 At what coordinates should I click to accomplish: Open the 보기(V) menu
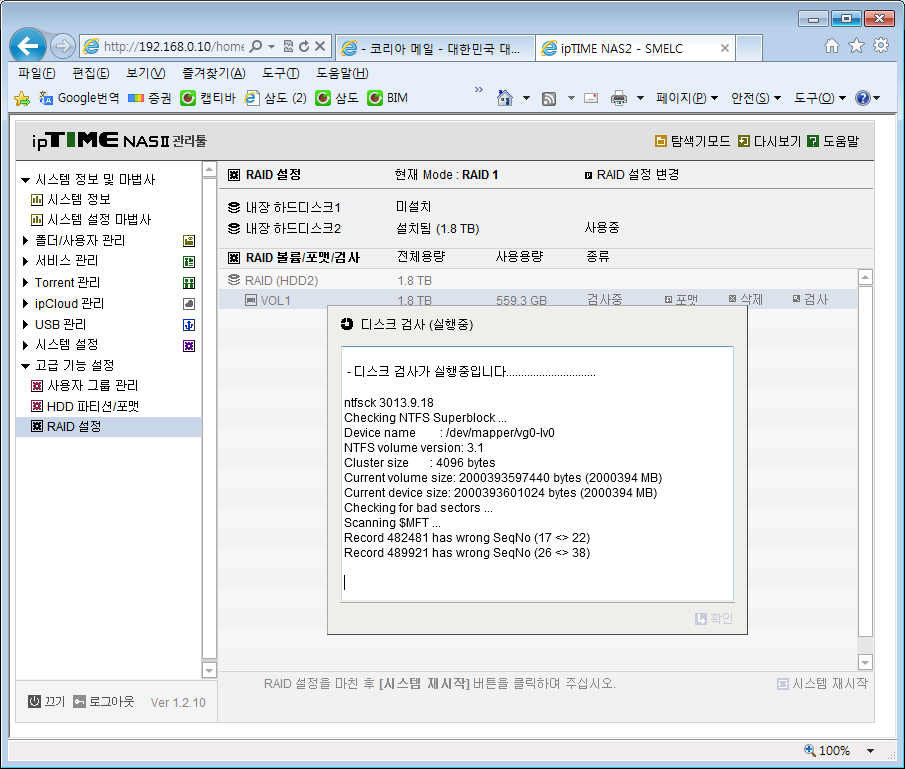pyautogui.click(x=145, y=73)
